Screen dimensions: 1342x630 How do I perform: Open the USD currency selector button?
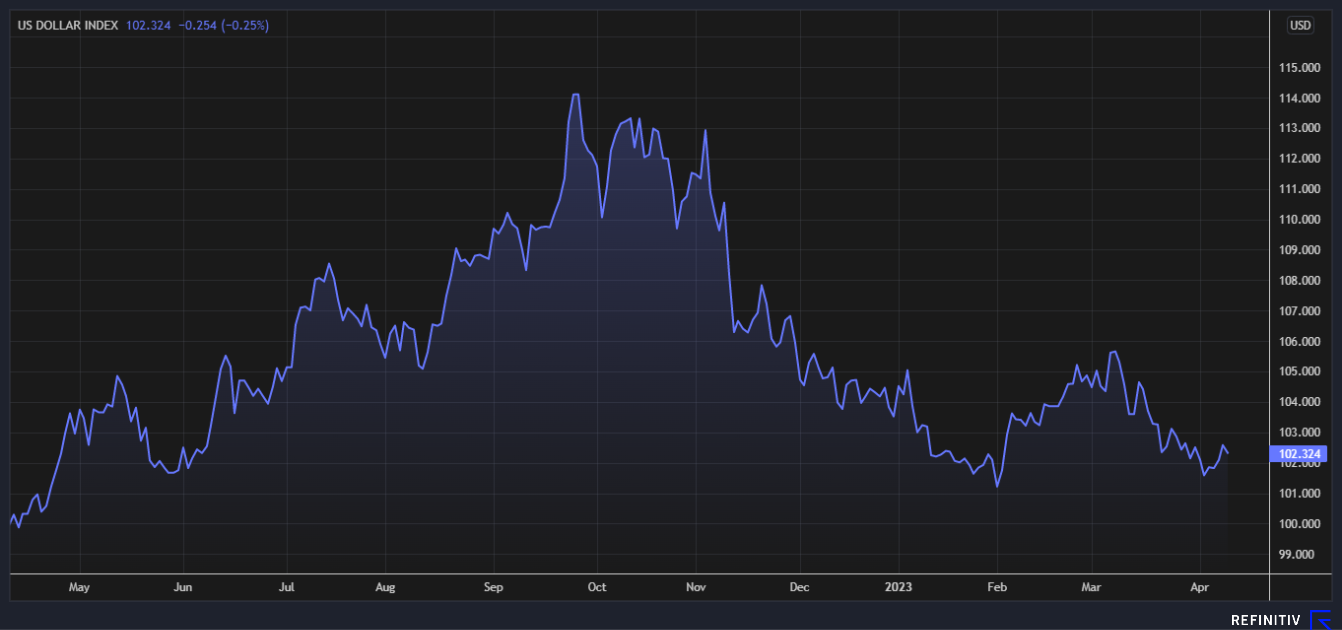coord(1300,25)
